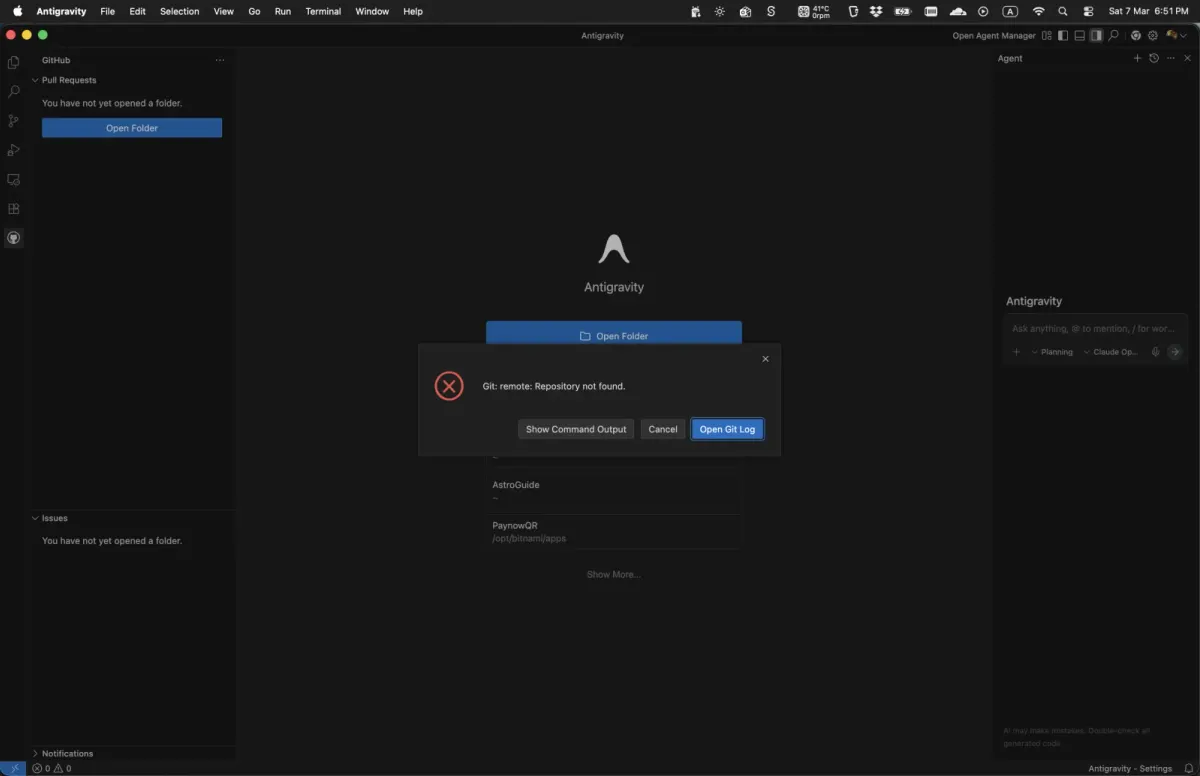The image size is (1200, 776).
Task: Click the Wi-Fi icon in the macOS menu bar
Action: point(1039,11)
